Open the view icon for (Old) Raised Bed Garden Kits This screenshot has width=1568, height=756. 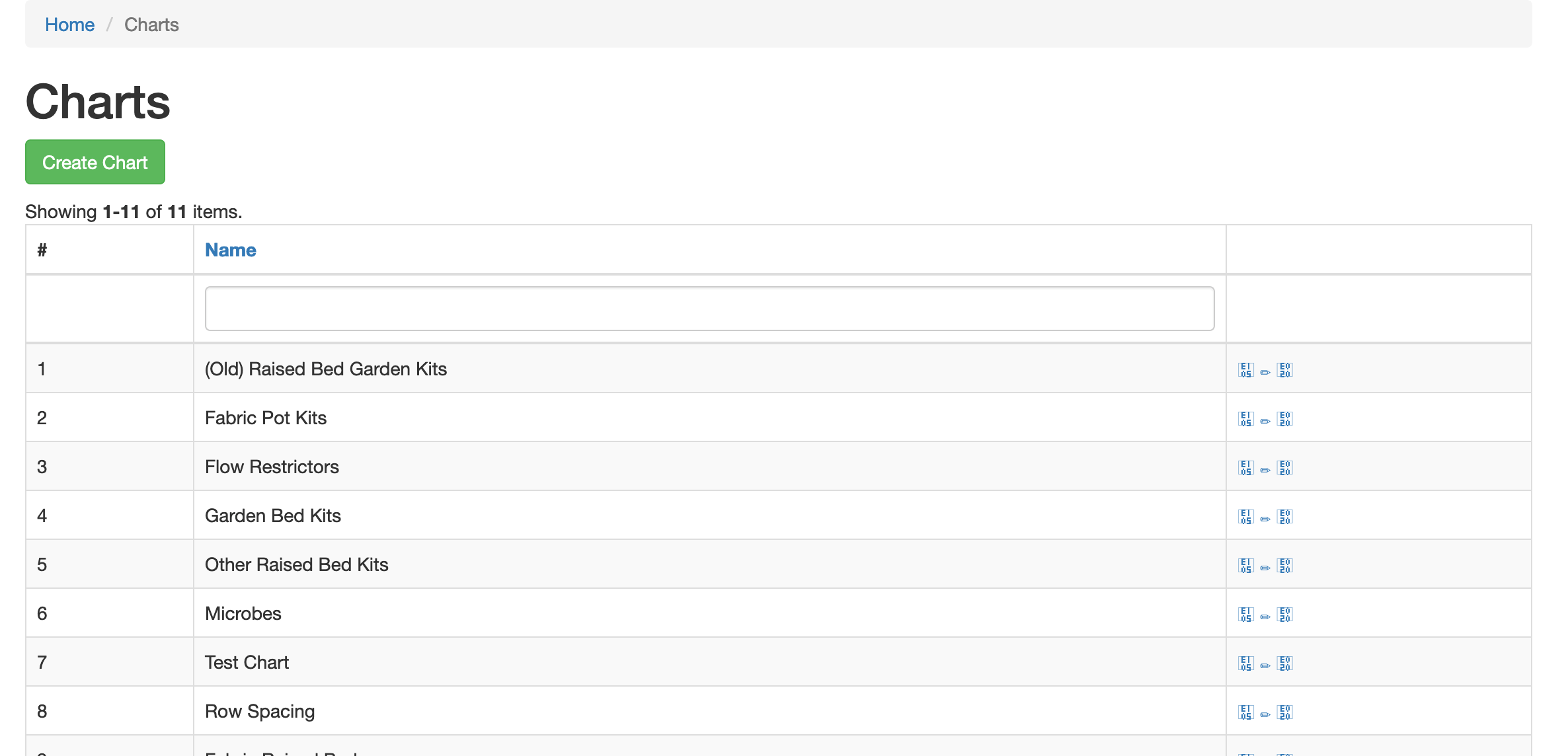click(1245, 369)
